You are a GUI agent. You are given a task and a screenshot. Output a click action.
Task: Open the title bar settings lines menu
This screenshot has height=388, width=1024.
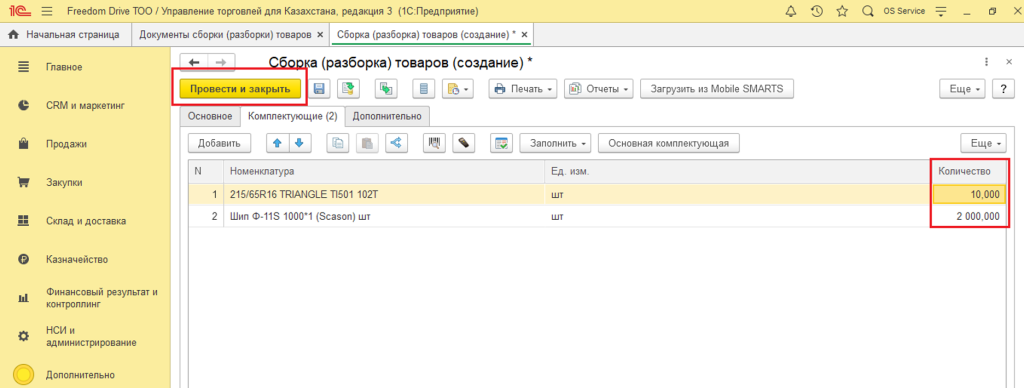point(941,11)
